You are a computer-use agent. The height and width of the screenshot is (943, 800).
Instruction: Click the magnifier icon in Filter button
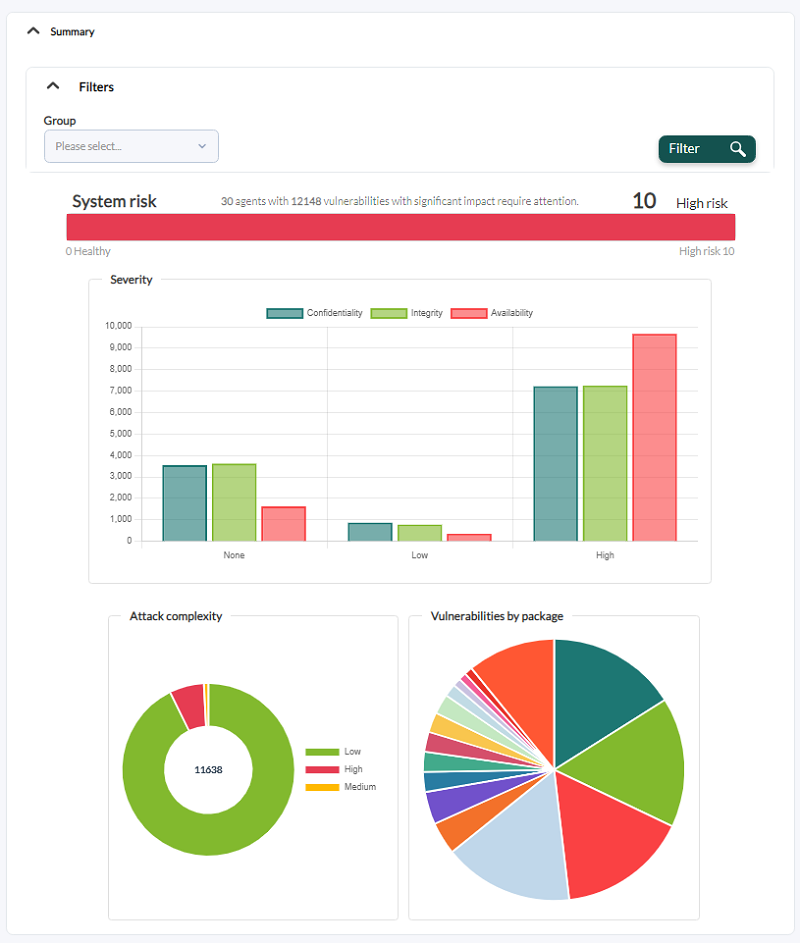coord(737,149)
